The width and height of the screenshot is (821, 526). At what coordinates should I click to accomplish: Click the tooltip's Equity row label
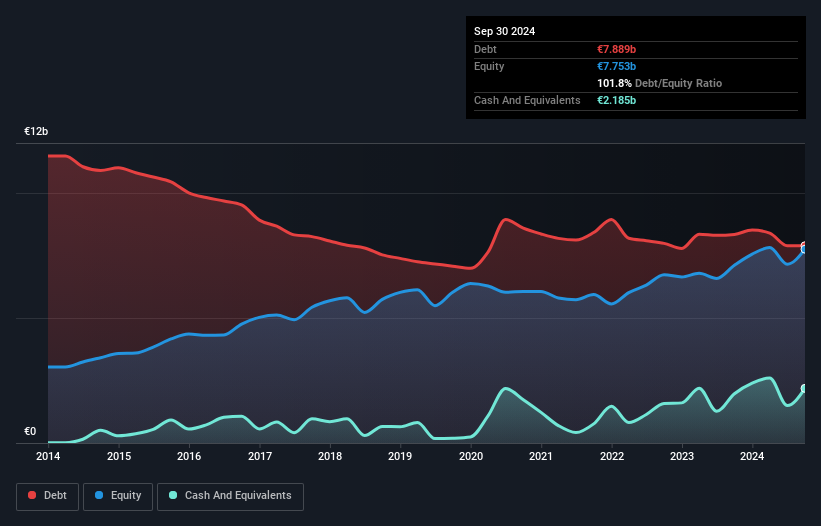point(489,66)
